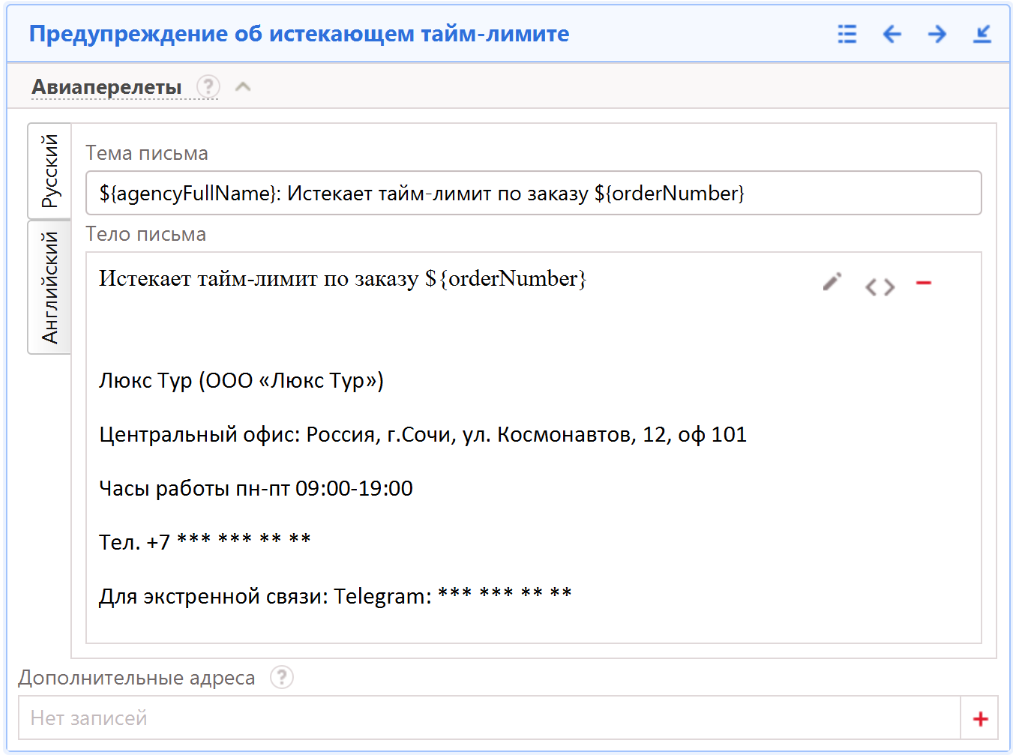The image size is (1013, 756).
Task: Click first body line with ${orderNumber}
Action: (x=343, y=279)
